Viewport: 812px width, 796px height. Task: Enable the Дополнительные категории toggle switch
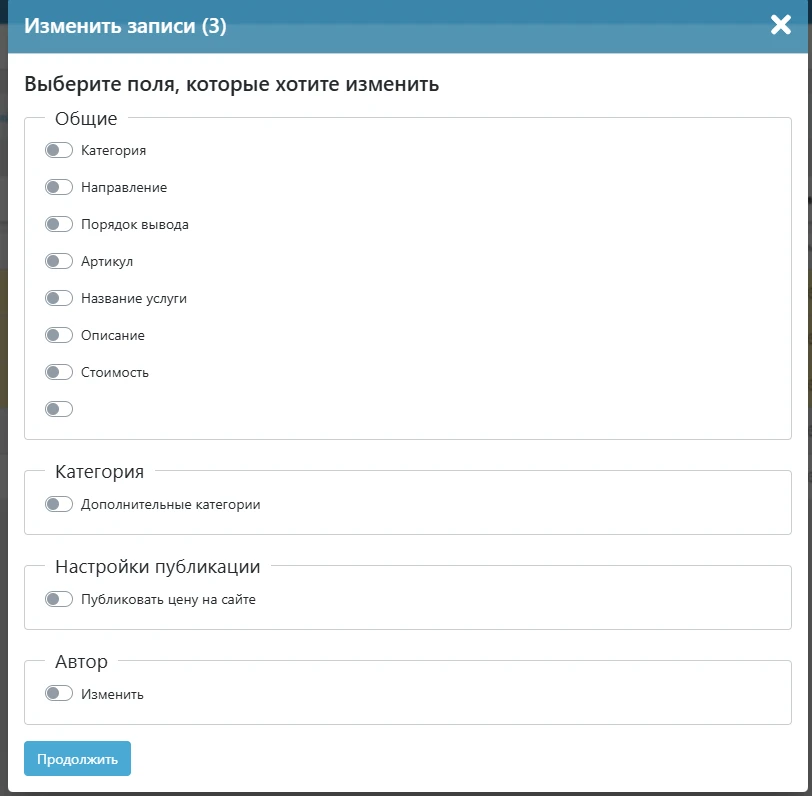[59, 504]
